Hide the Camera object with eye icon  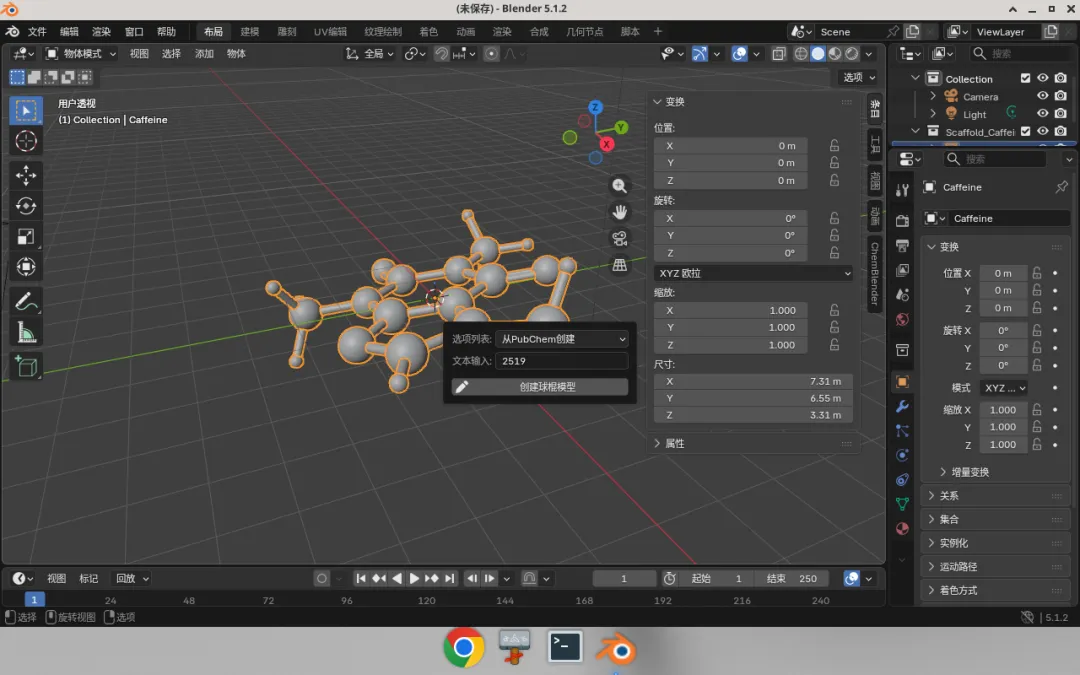[x=1043, y=96]
